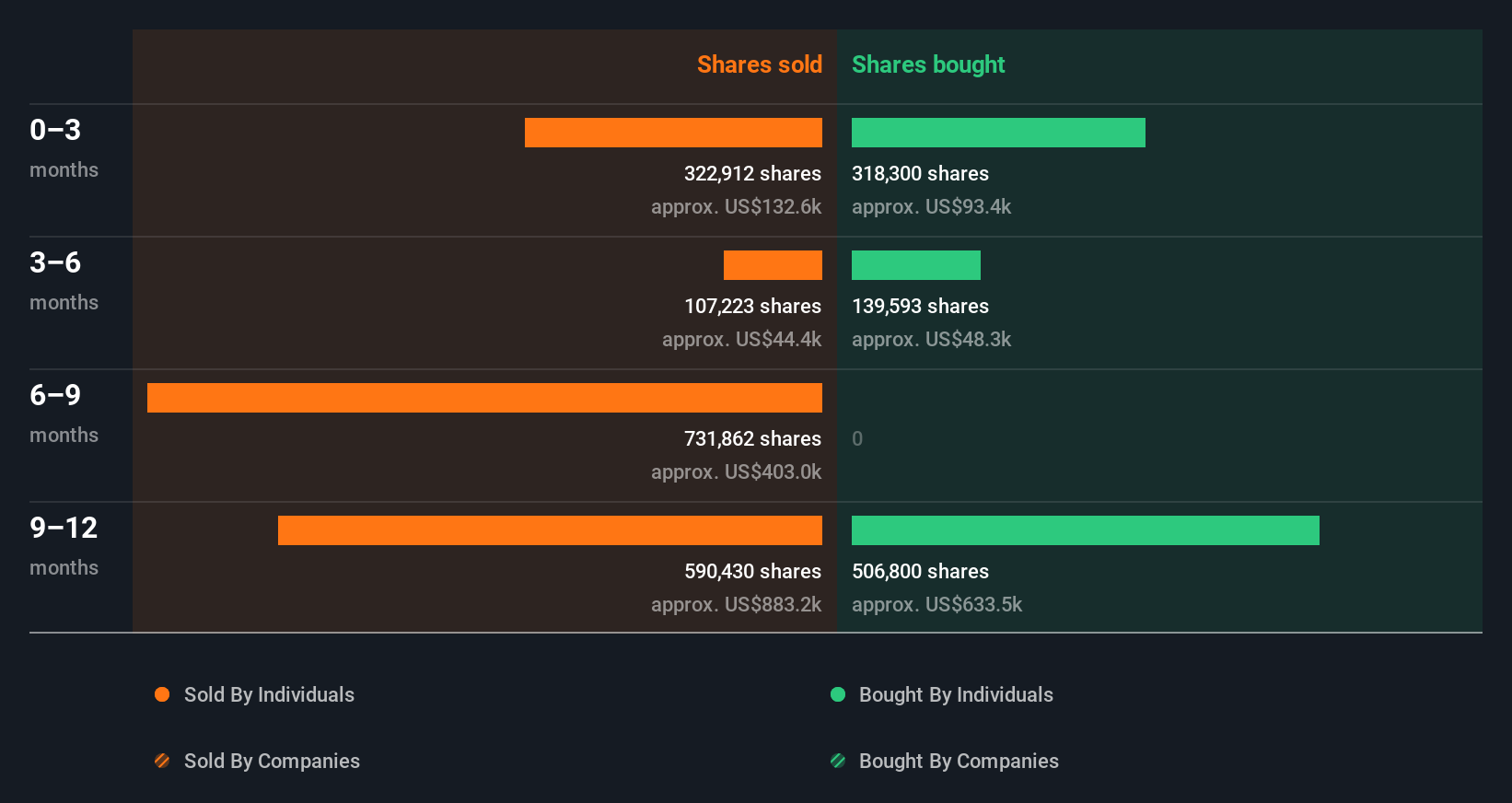Click the orange 0–3 months sold bar
Viewport: 1512px width, 803px height.
(x=673, y=133)
